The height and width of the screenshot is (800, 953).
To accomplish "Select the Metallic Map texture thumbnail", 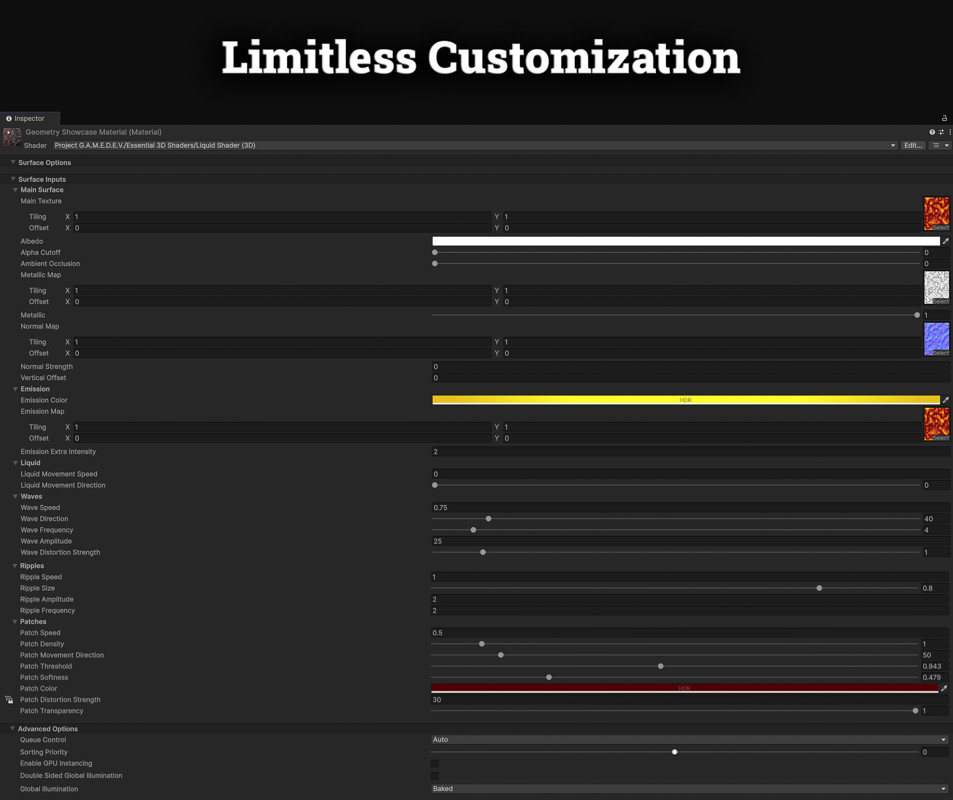I will 937,288.
